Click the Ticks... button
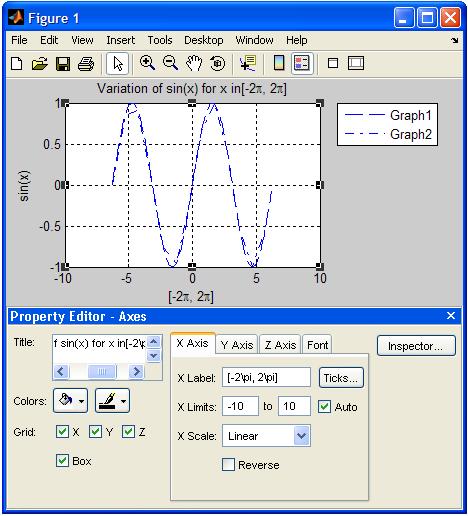 click(x=341, y=378)
